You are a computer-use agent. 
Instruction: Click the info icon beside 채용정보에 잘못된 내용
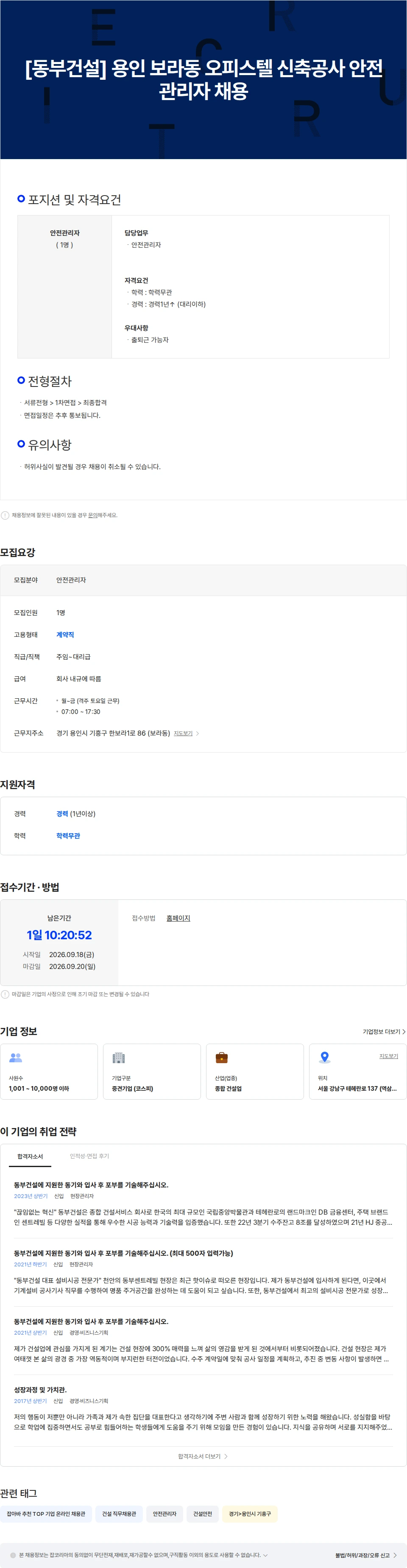(5, 515)
